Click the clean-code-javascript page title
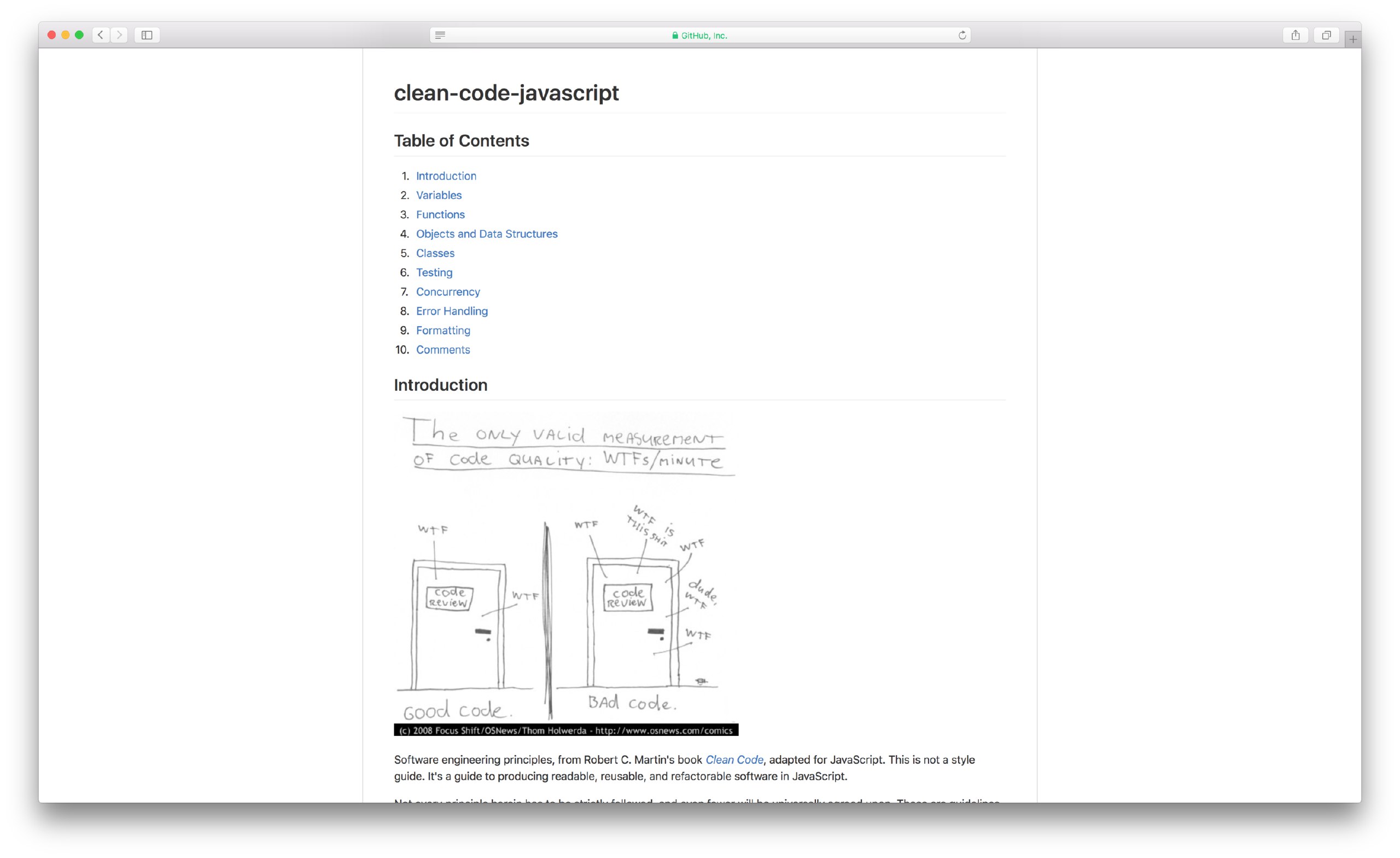The image size is (1400, 858). [506, 92]
